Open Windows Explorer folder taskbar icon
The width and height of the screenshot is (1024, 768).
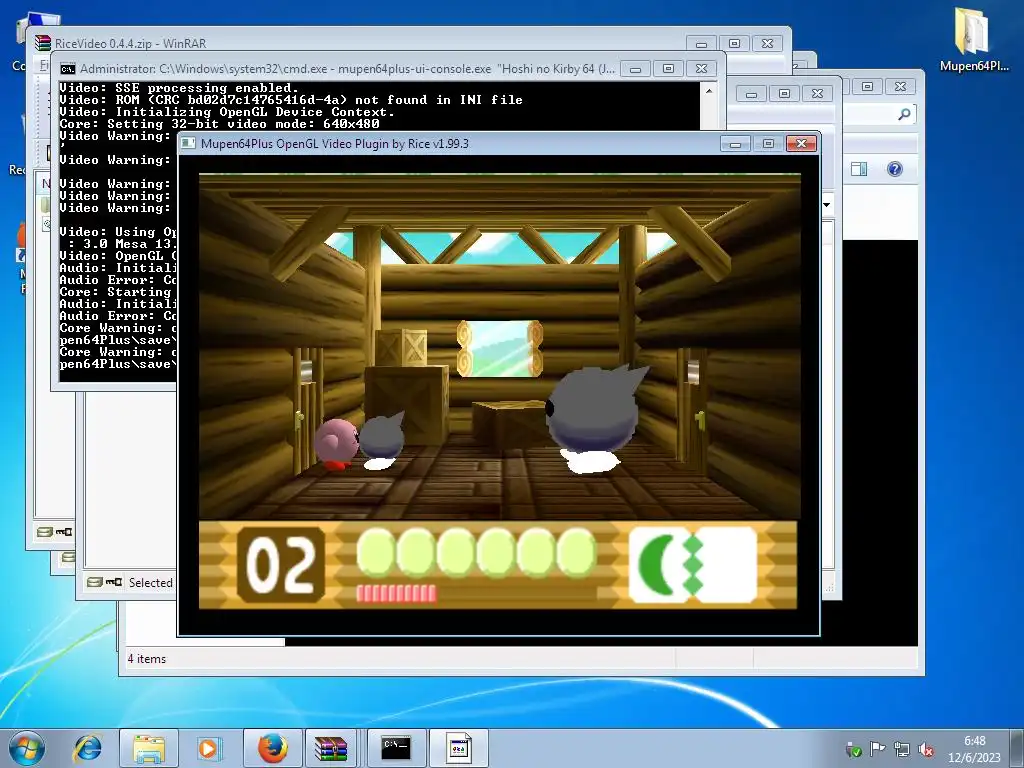click(149, 748)
